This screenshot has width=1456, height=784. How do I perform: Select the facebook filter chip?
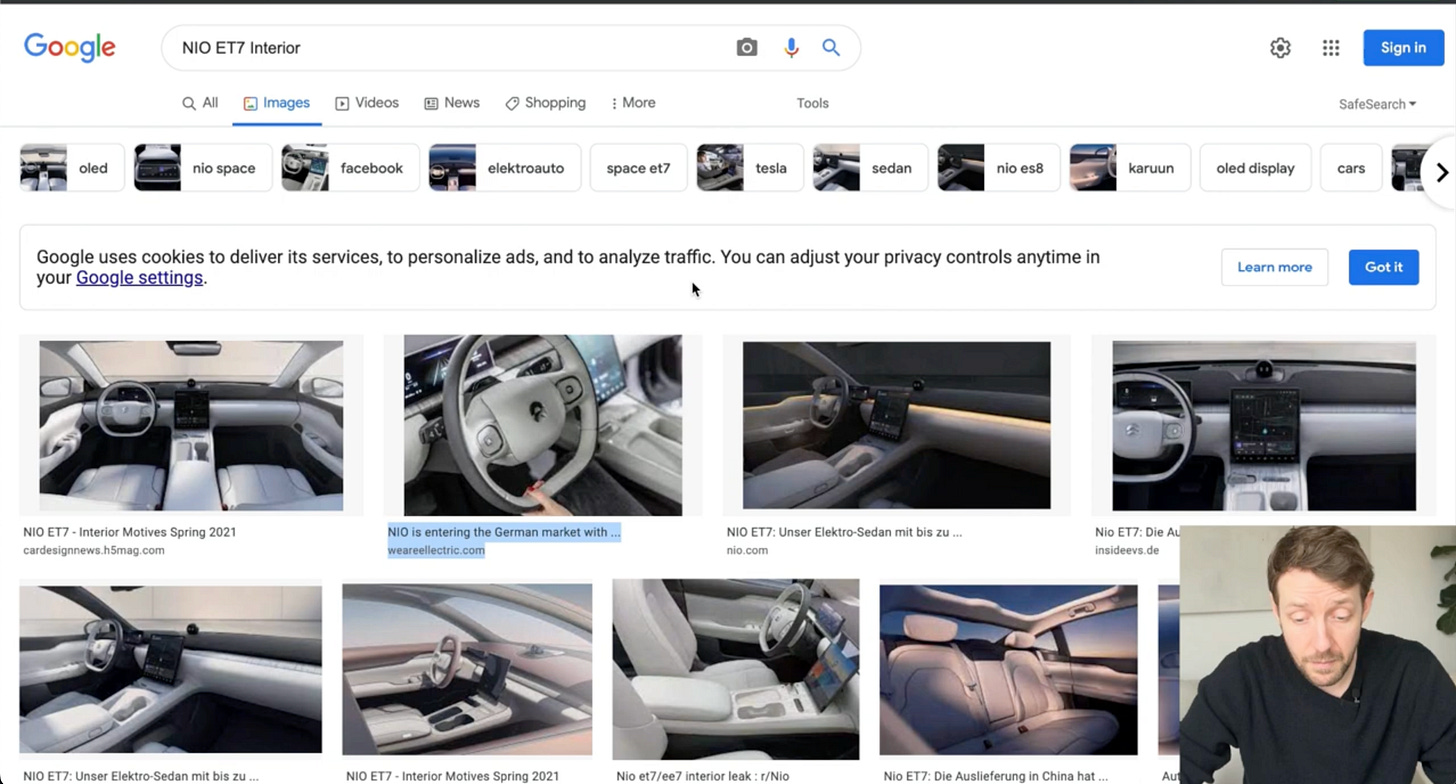pyautogui.click(x=349, y=168)
